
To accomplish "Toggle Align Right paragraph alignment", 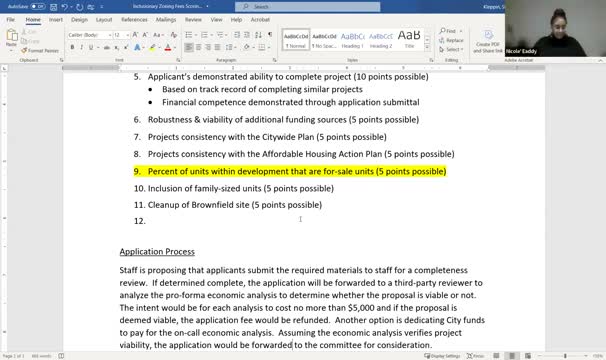I will pos(208,47).
